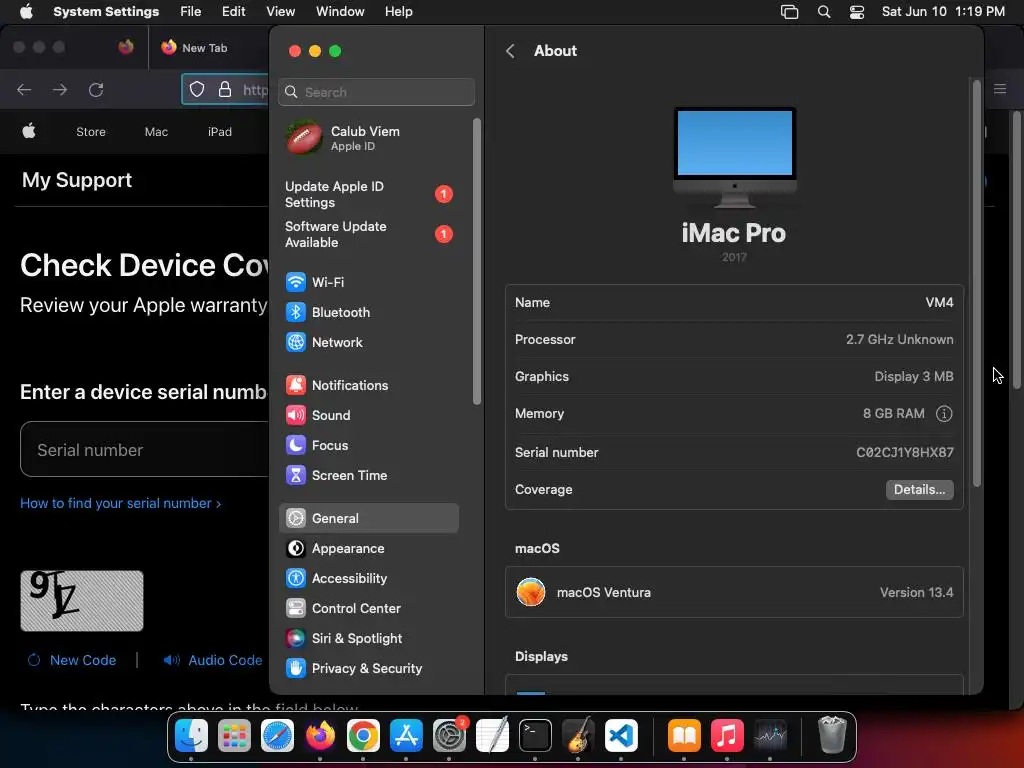Open the Apple menu
Viewport: 1024px width, 768px height.
pos(26,12)
